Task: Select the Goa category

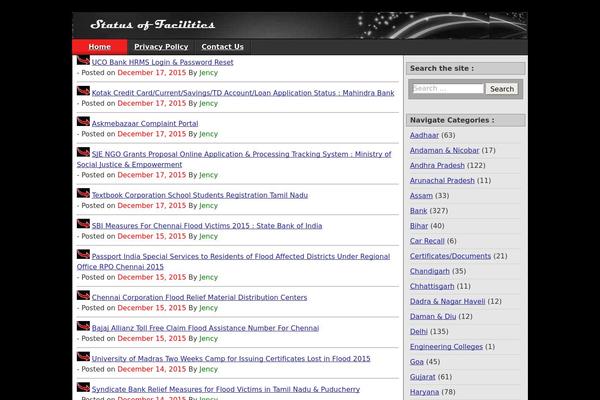Action: click(x=417, y=362)
